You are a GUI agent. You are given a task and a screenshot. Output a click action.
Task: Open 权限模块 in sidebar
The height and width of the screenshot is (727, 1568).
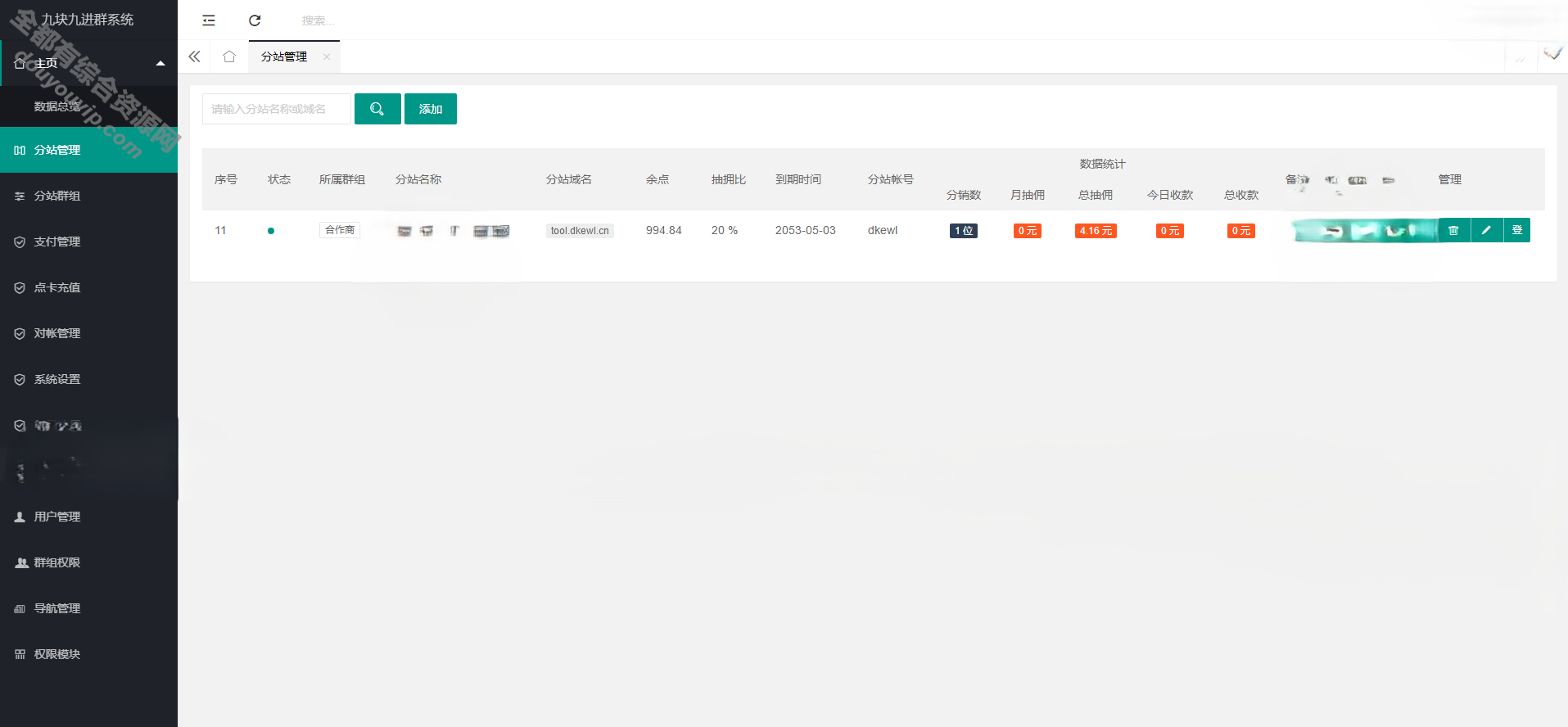coord(88,654)
